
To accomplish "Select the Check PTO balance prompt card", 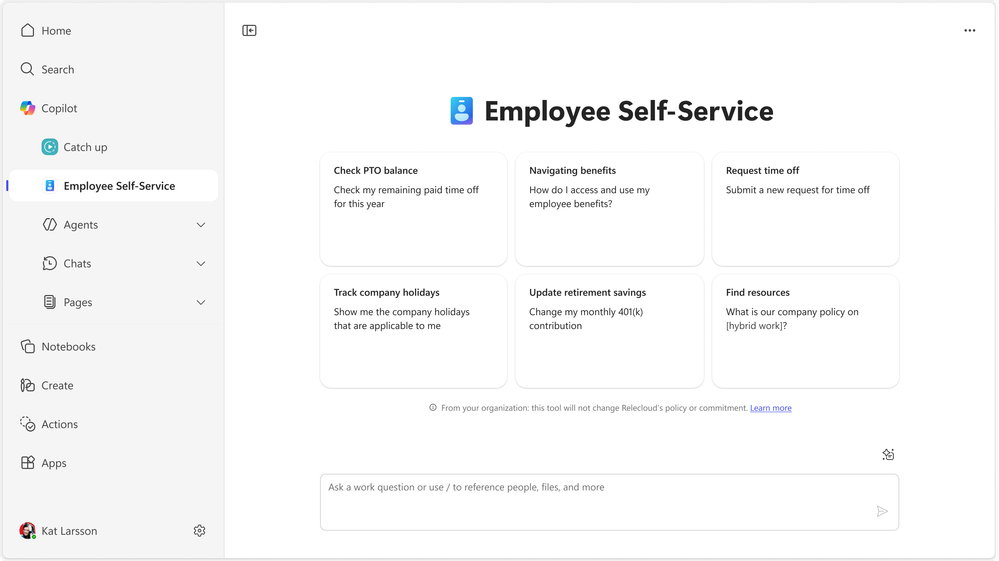I will pos(413,209).
